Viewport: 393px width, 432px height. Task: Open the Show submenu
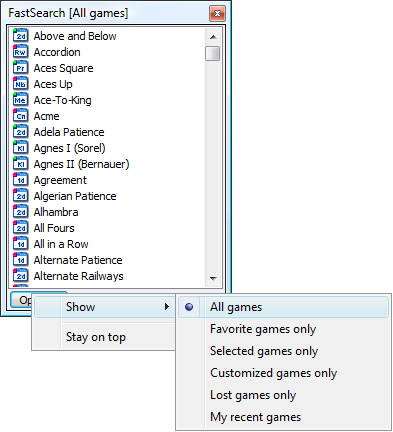[105, 307]
